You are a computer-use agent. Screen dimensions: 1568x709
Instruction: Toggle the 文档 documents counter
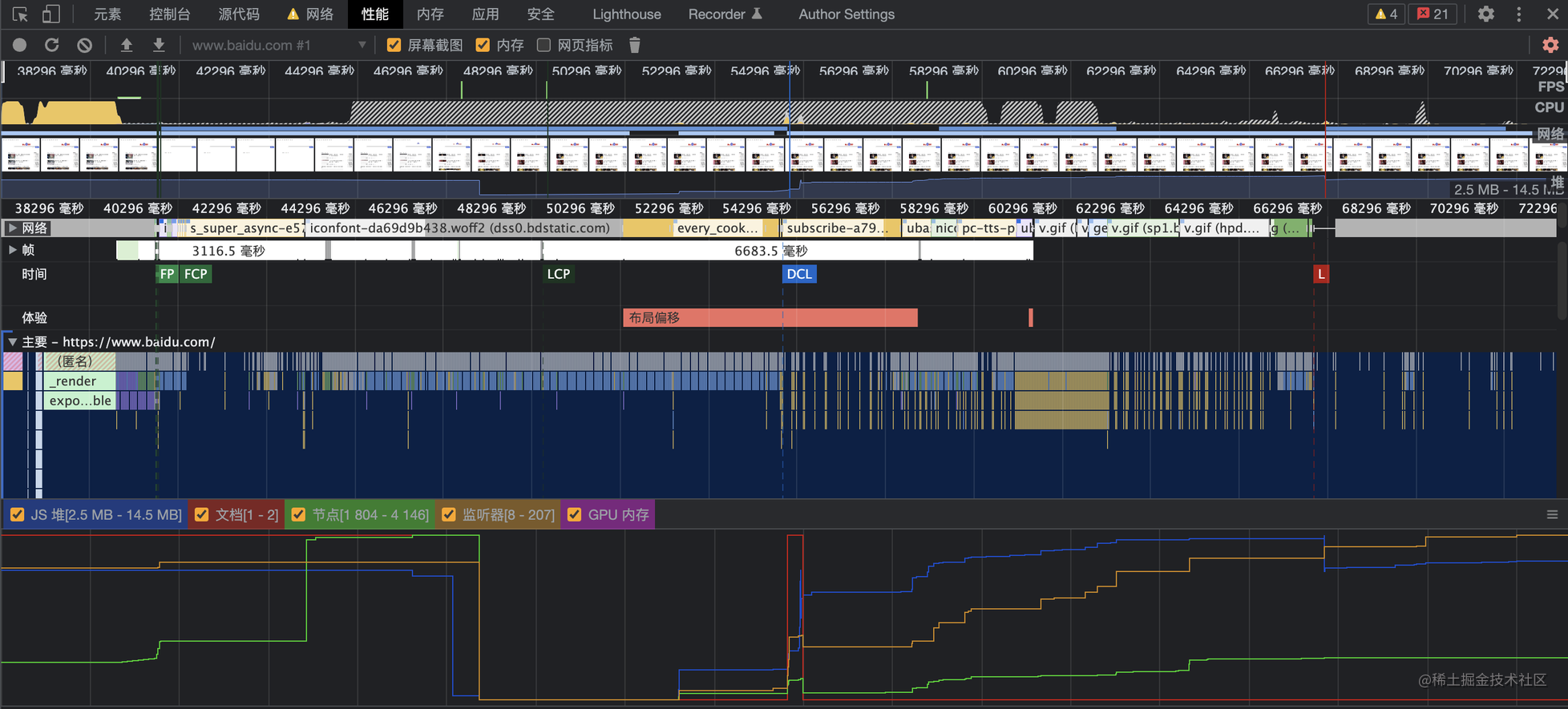pyautogui.click(x=202, y=515)
